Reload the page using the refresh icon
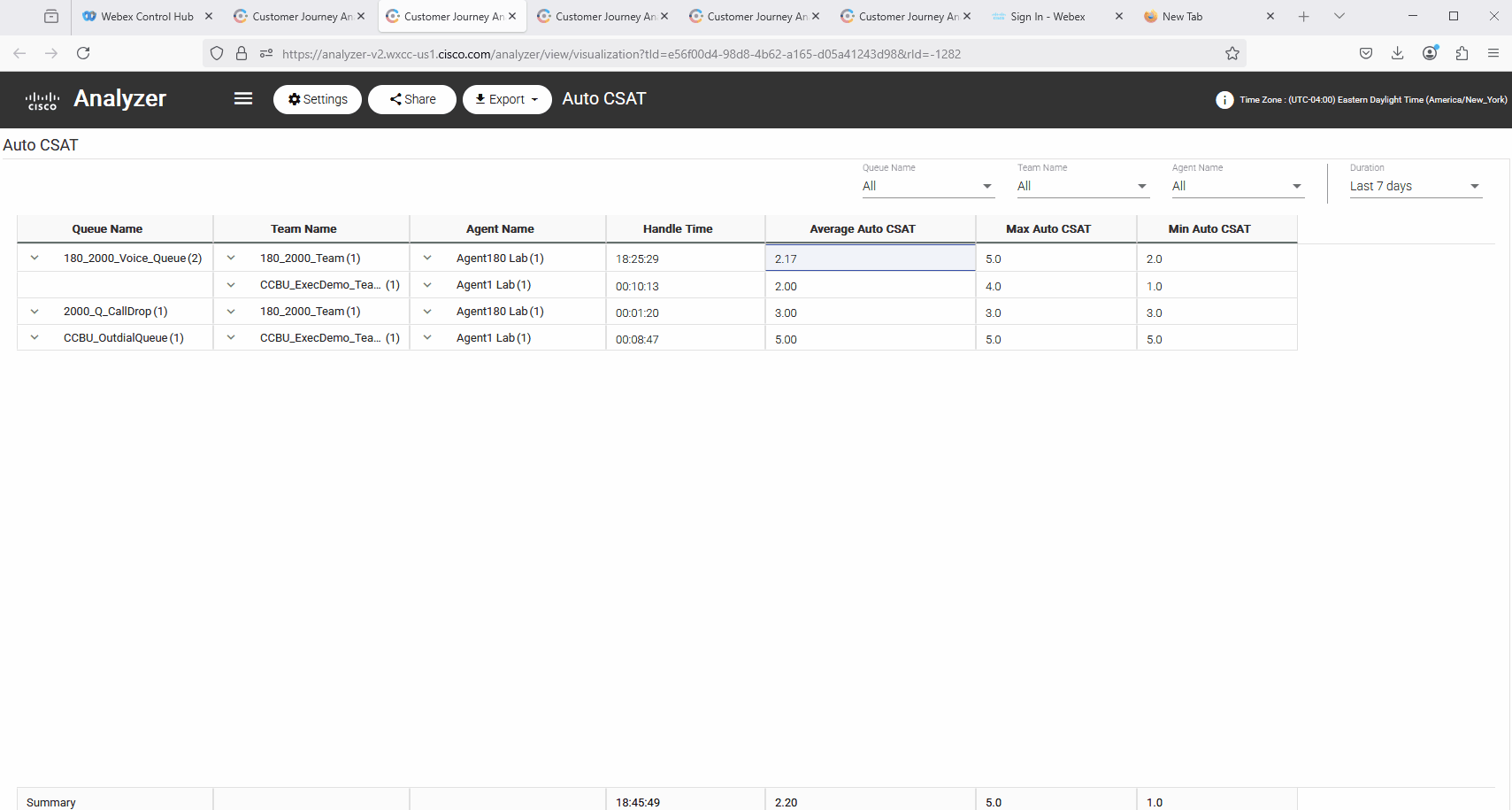 click(x=83, y=53)
